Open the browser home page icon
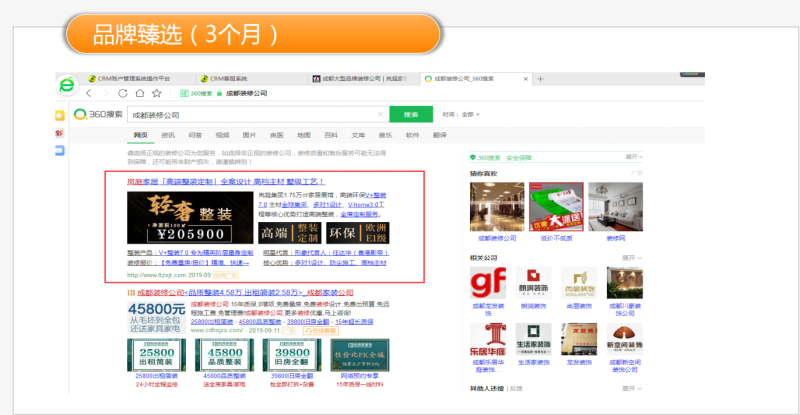Screen dimensions: 800x415 (140, 93)
